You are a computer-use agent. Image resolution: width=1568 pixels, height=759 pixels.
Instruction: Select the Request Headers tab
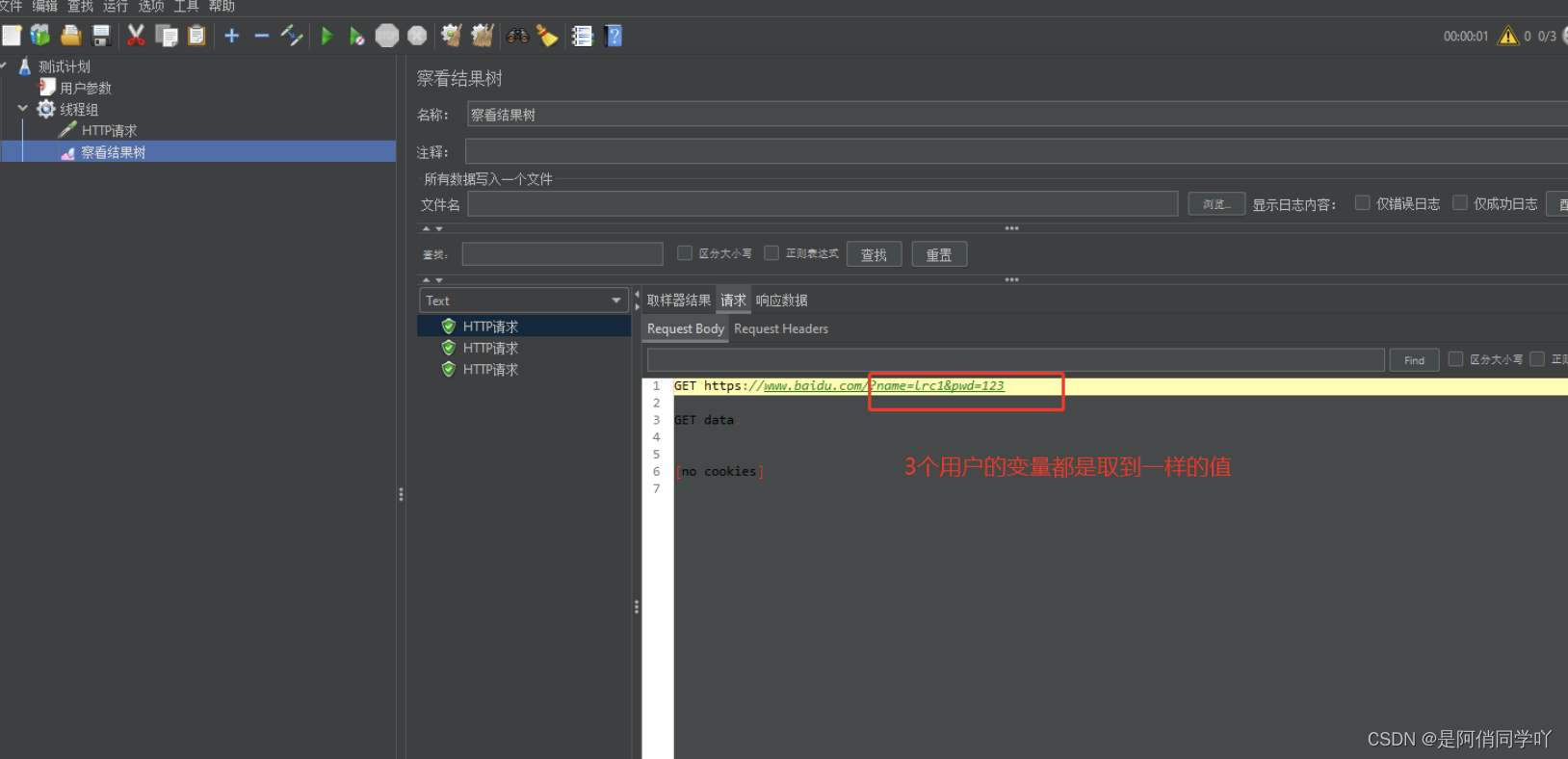781,328
